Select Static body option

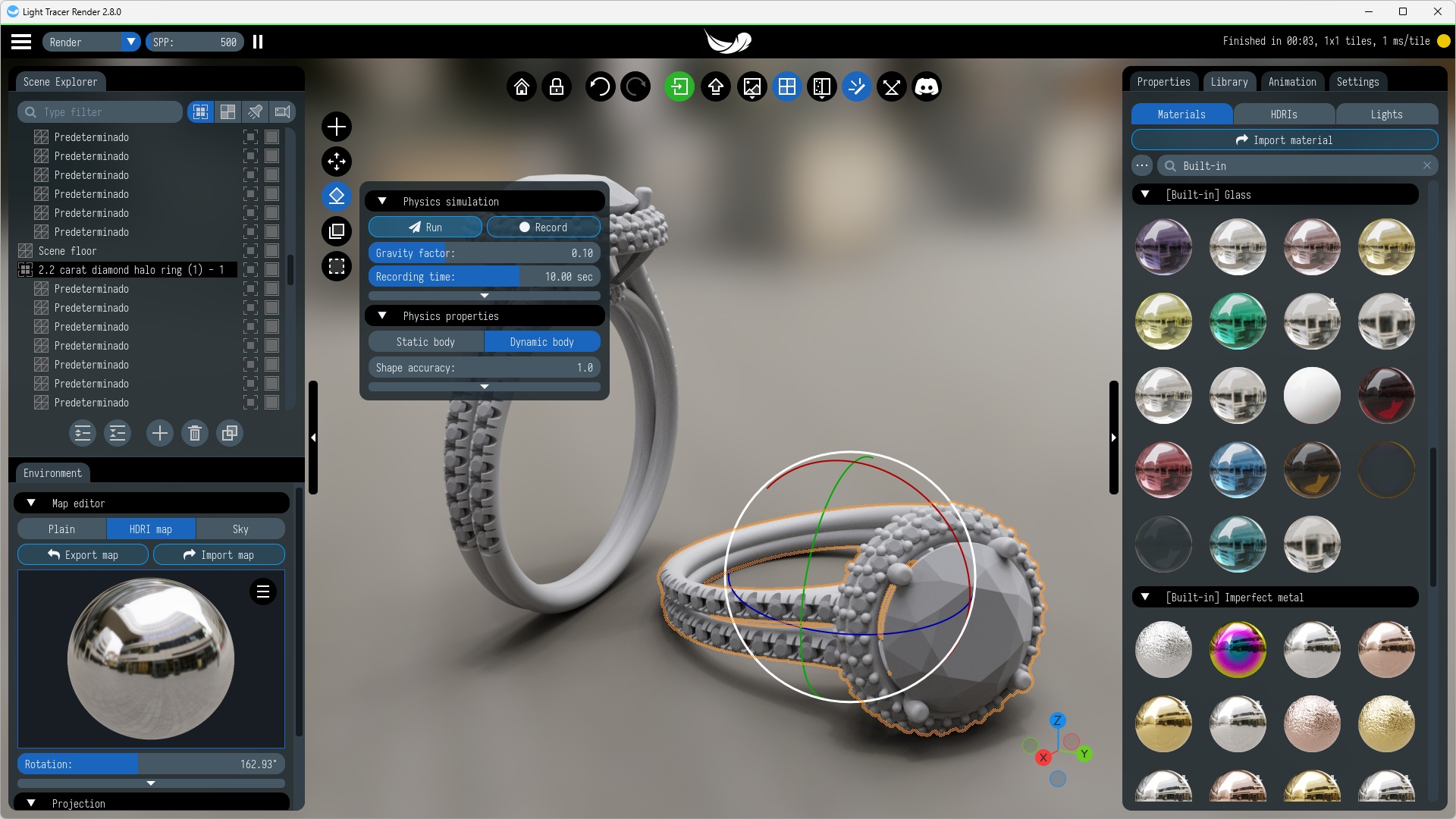point(425,342)
